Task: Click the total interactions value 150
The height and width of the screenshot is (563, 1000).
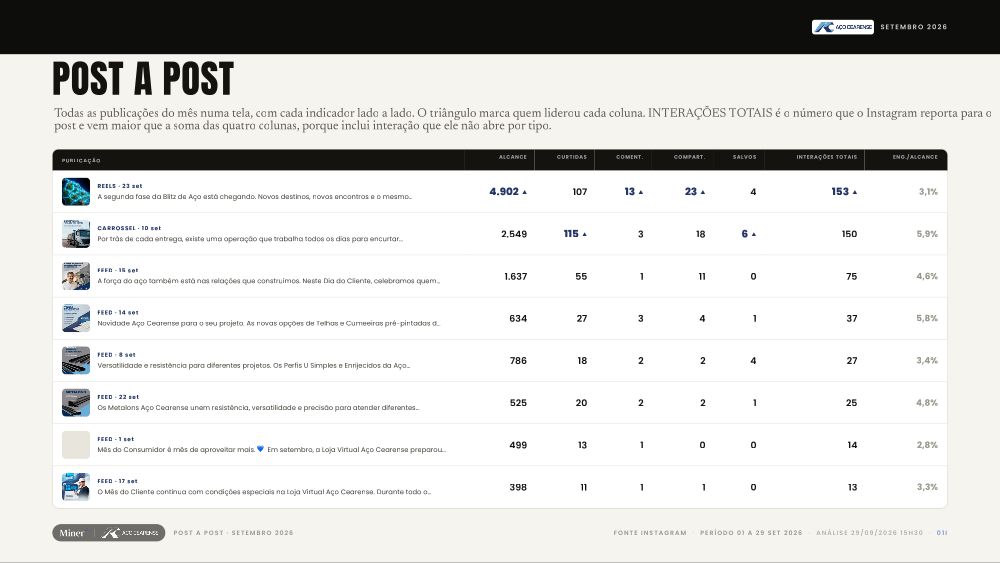Action: (849, 234)
